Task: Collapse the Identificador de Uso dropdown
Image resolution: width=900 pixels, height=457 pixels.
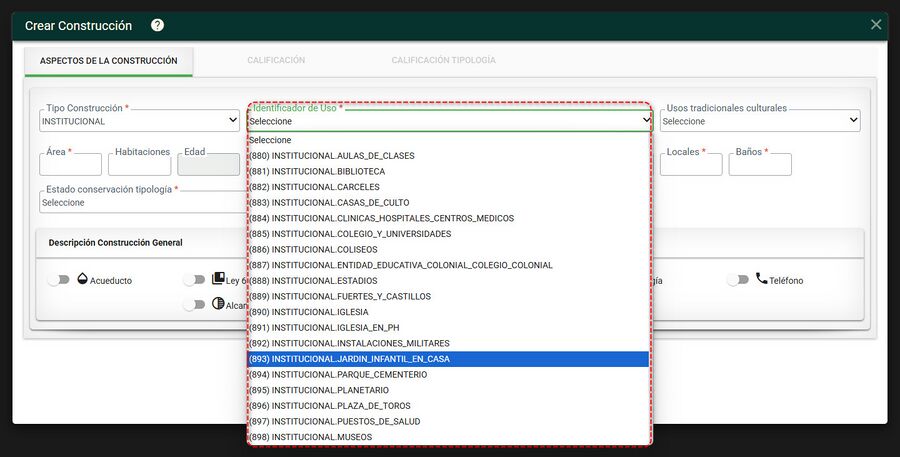Action: click(449, 121)
